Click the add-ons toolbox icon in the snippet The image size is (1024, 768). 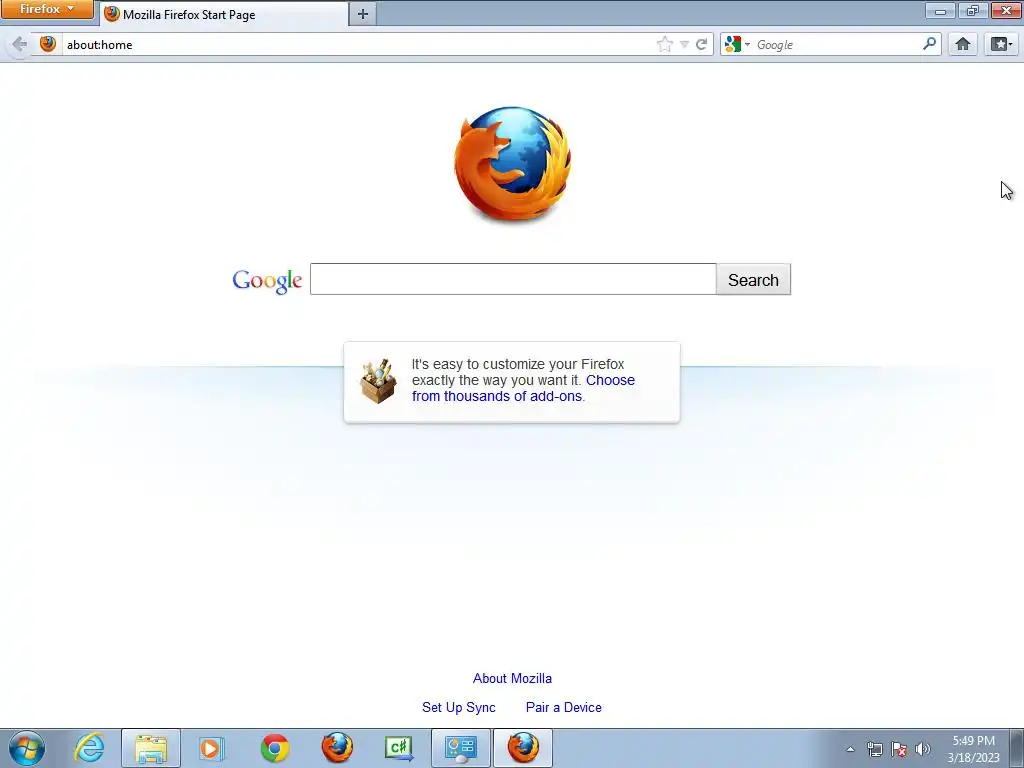pos(378,381)
